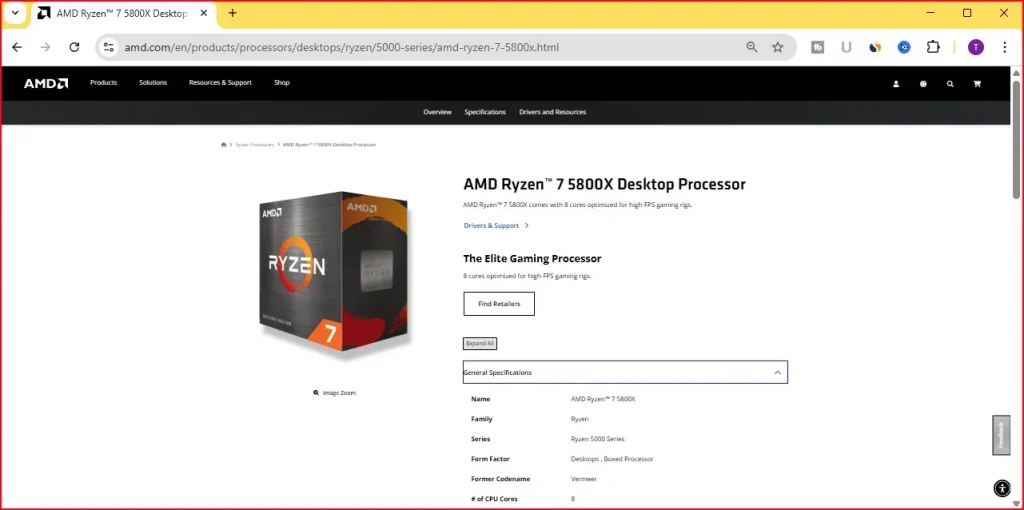Click the zoom magnifier in address bar
1024x510 pixels.
752,47
